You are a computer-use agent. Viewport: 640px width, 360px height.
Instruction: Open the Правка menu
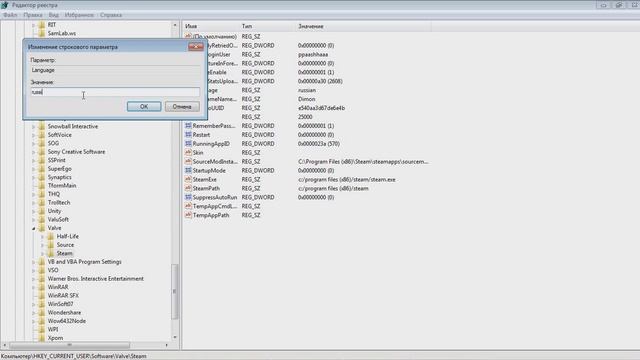33,15
